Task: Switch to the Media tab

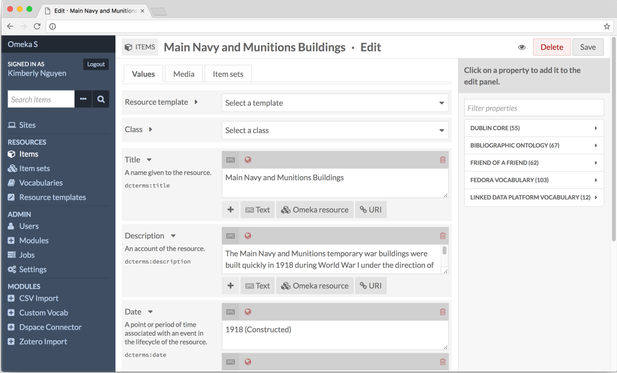Action: tap(184, 74)
